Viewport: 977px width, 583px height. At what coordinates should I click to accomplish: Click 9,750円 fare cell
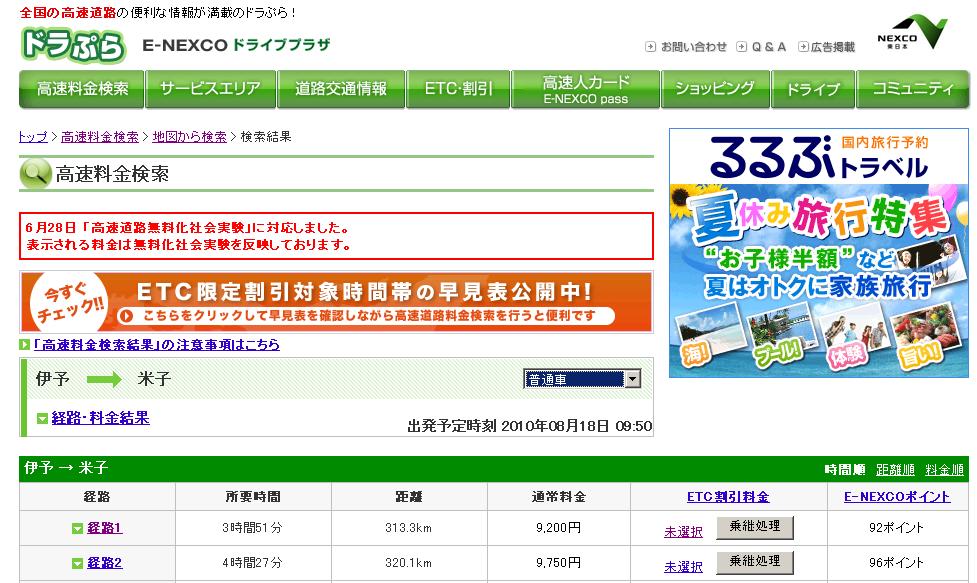[559, 563]
